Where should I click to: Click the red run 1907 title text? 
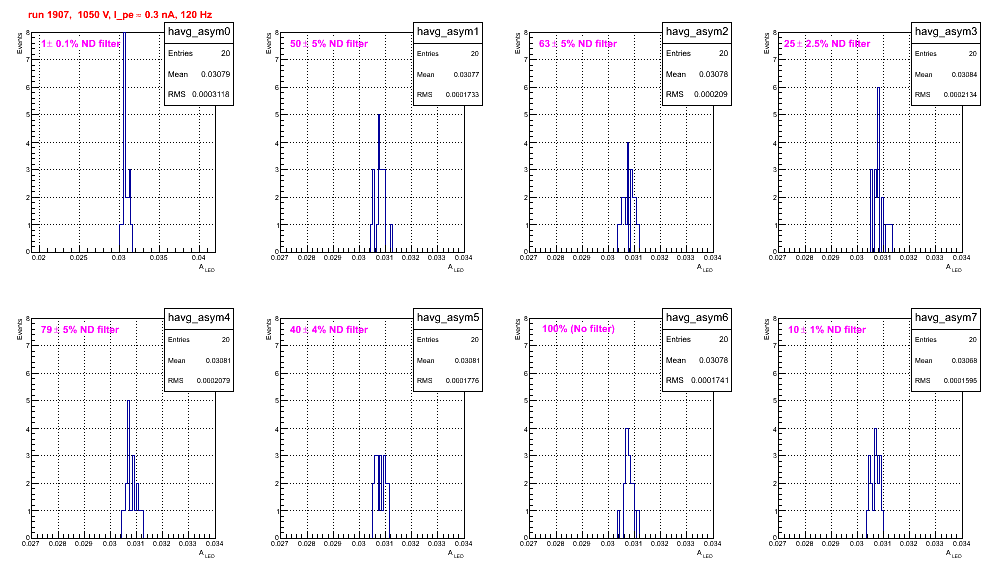(x=120, y=15)
